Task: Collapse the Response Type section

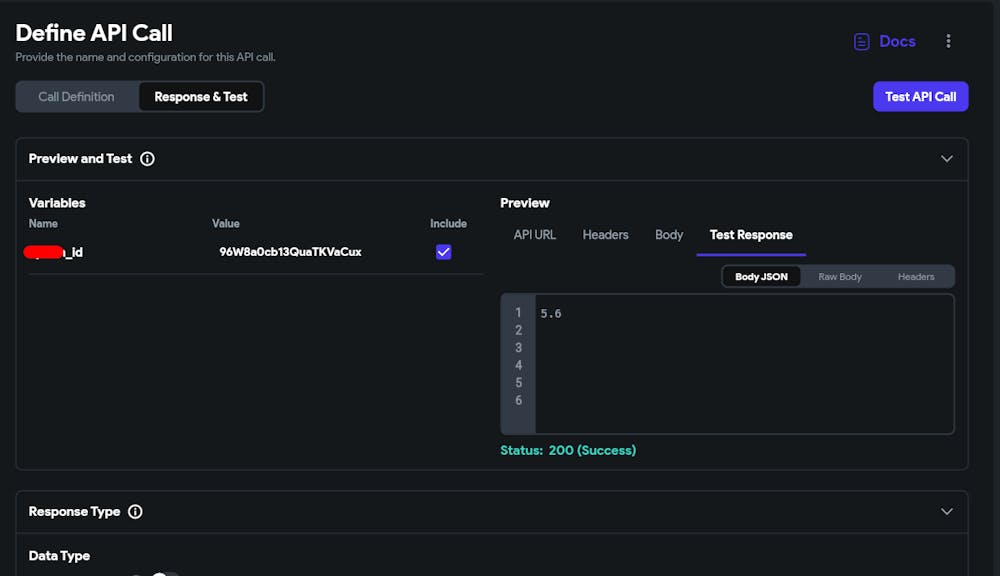Action: pyautogui.click(x=946, y=512)
